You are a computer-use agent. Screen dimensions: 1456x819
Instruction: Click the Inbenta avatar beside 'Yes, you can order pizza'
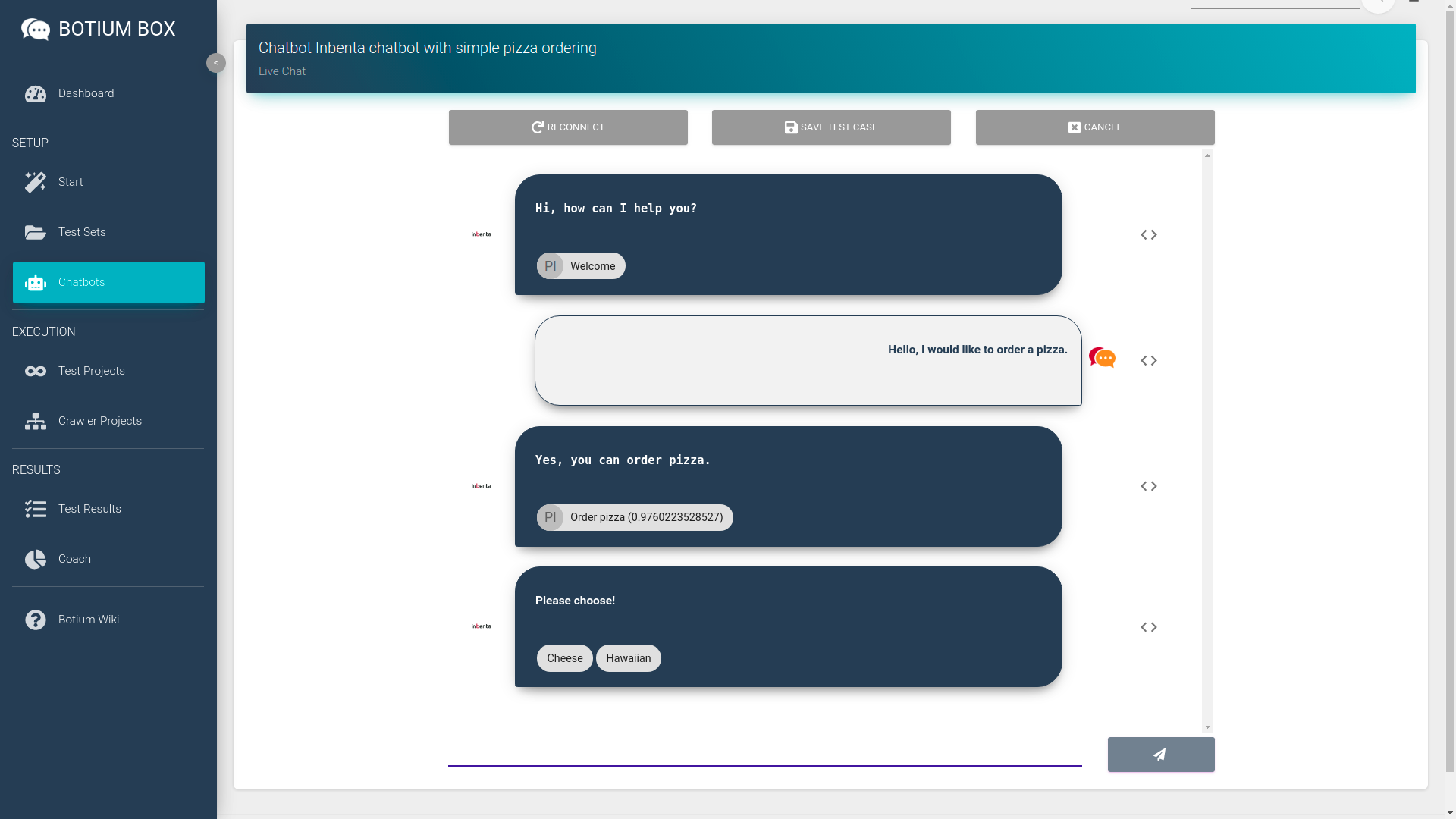(x=481, y=486)
